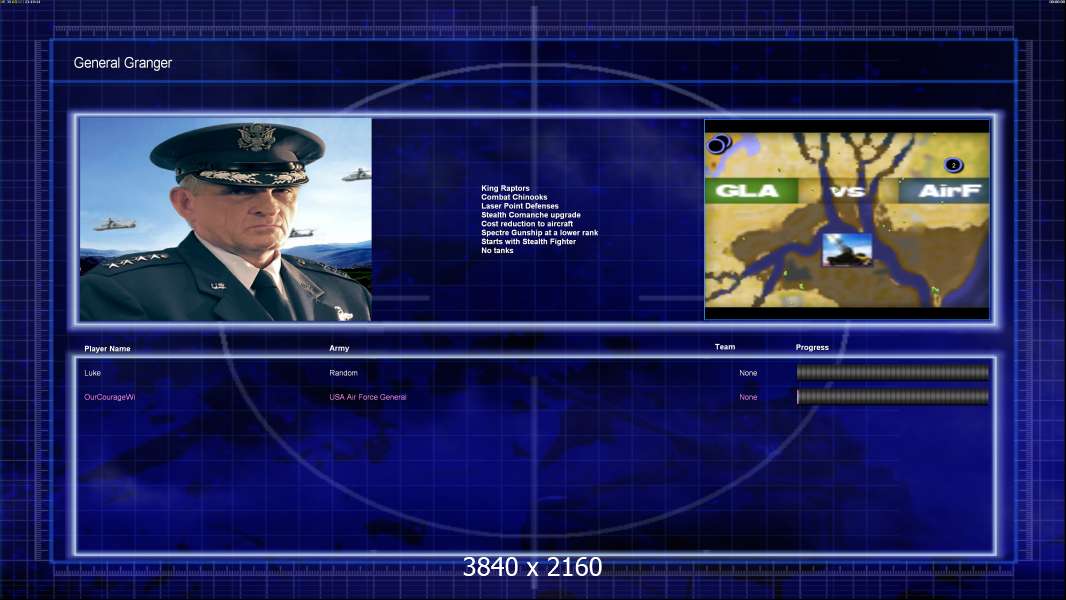Click the General Granger portrait image

[226, 219]
